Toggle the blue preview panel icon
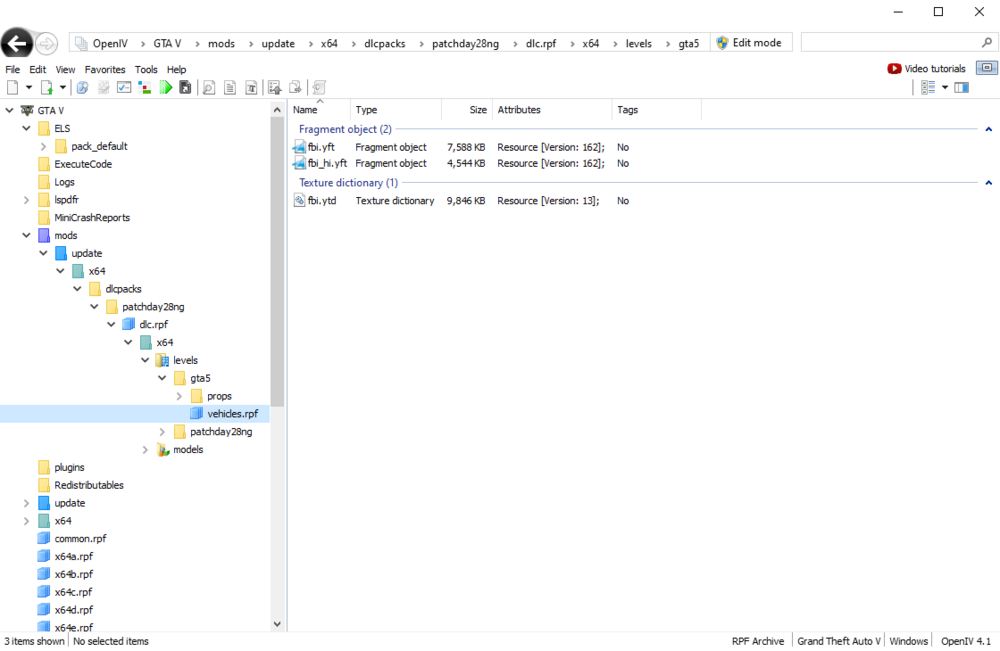 [961, 87]
